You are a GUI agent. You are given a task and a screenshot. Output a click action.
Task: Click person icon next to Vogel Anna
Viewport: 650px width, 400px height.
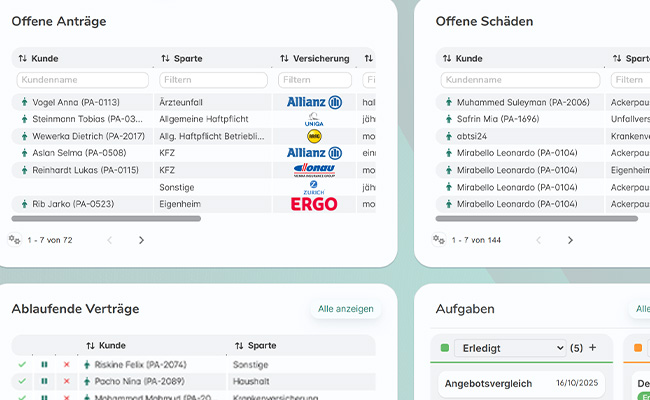click(24, 102)
